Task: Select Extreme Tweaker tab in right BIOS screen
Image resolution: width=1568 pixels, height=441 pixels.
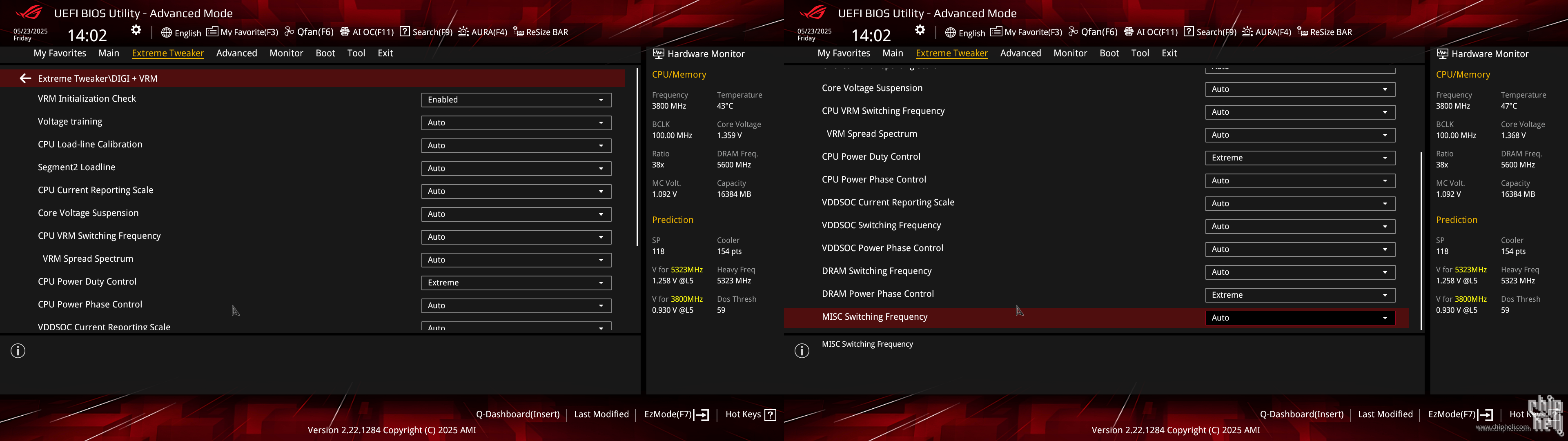Action: pos(951,53)
